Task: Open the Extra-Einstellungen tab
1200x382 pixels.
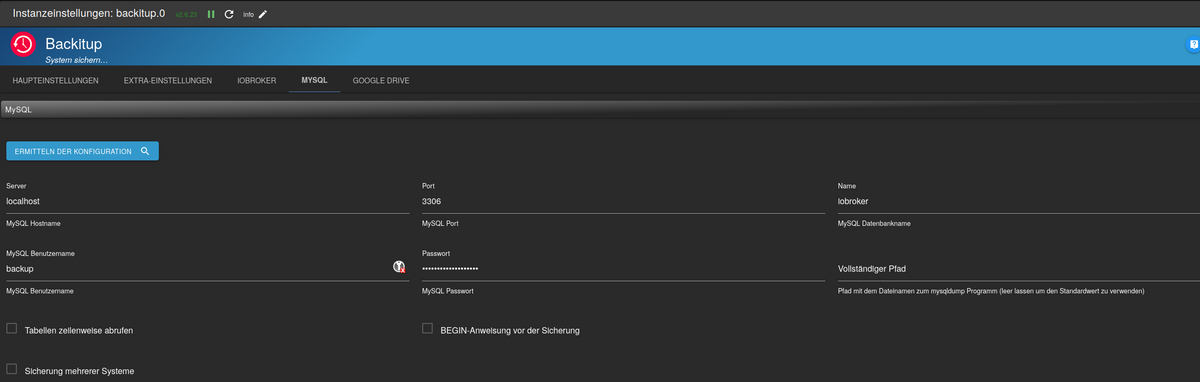Action: pos(168,80)
